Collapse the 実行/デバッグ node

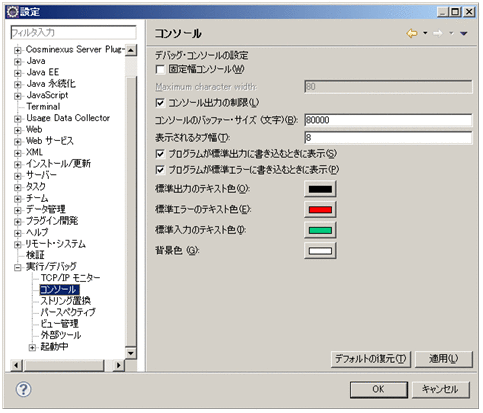pyautogui.click(x=17, y=267)
